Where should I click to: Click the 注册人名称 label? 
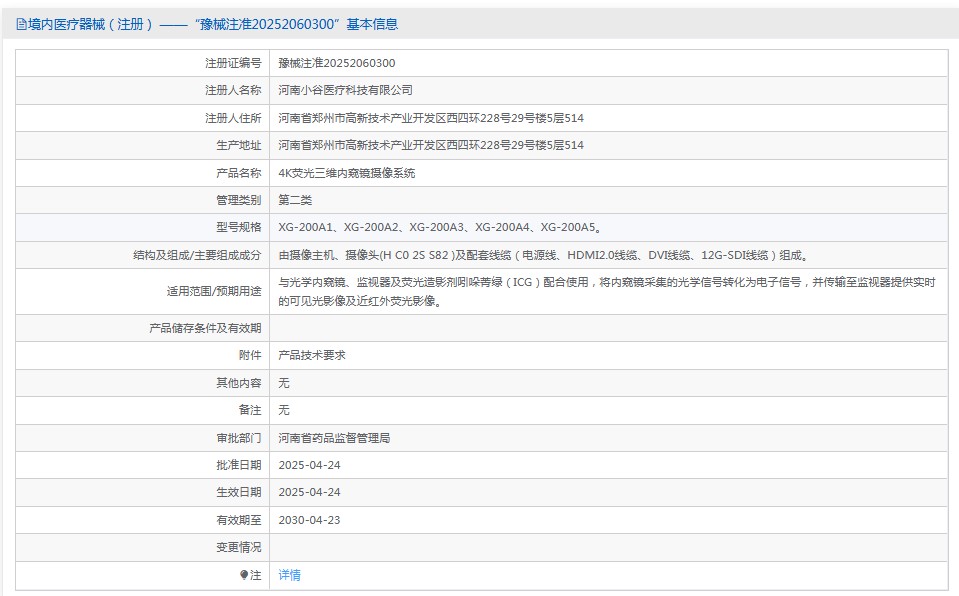[x=233, y=90]
